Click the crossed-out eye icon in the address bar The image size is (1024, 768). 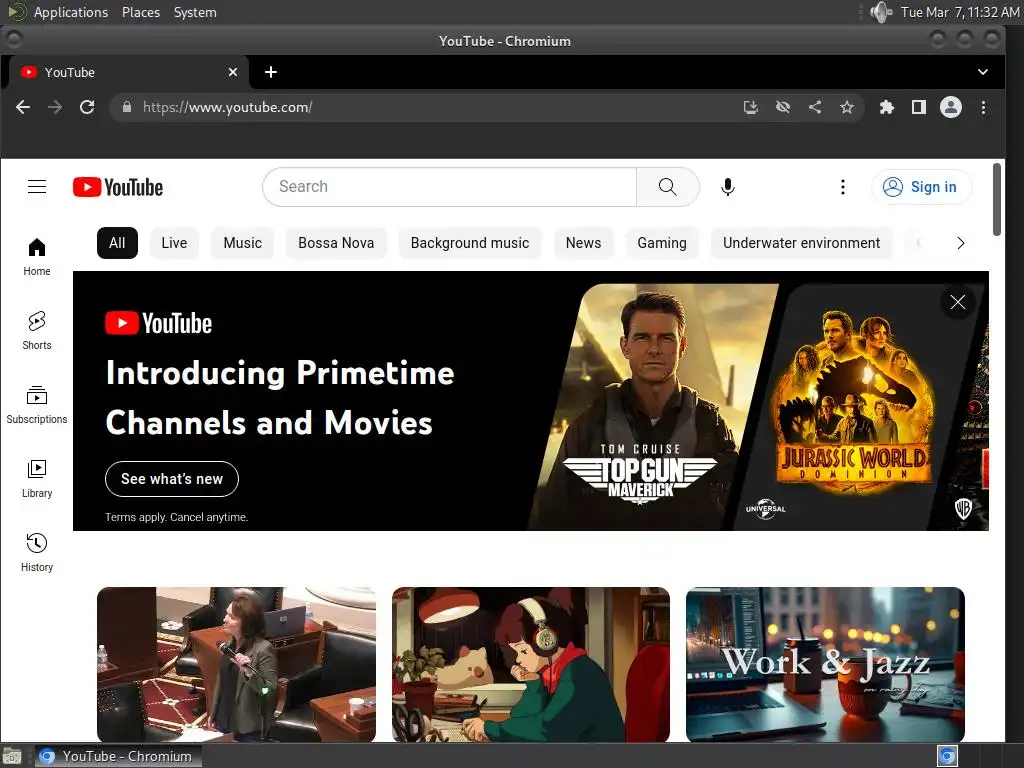[x=783, y=107]
